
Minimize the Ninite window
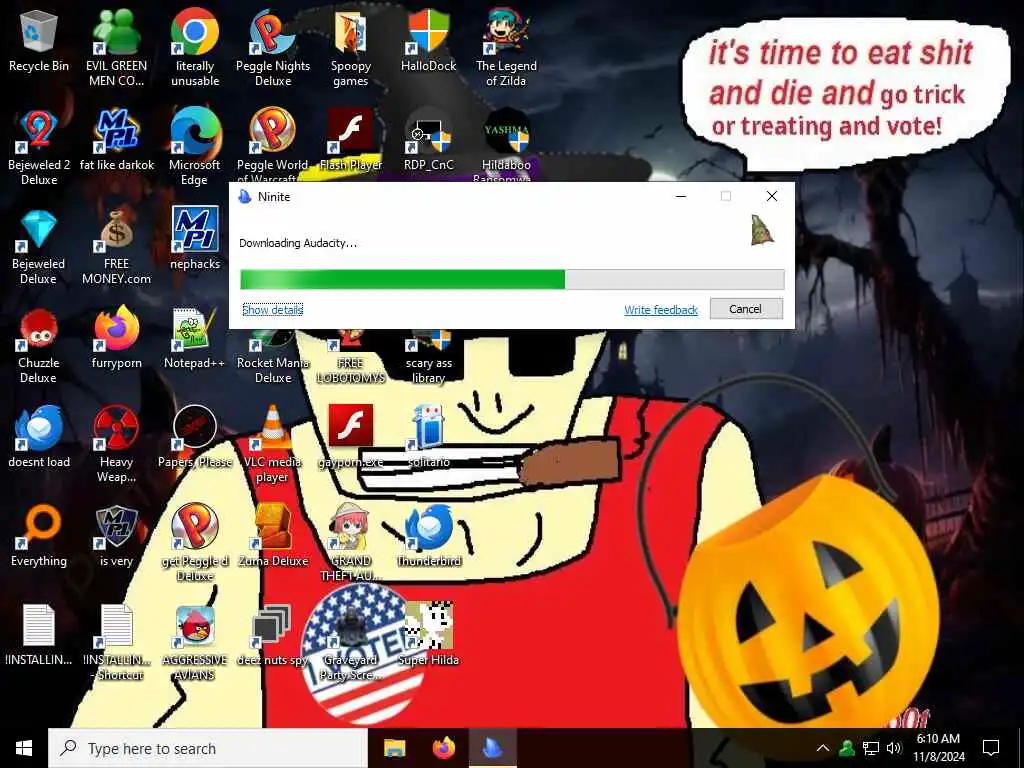pos(680,196)
